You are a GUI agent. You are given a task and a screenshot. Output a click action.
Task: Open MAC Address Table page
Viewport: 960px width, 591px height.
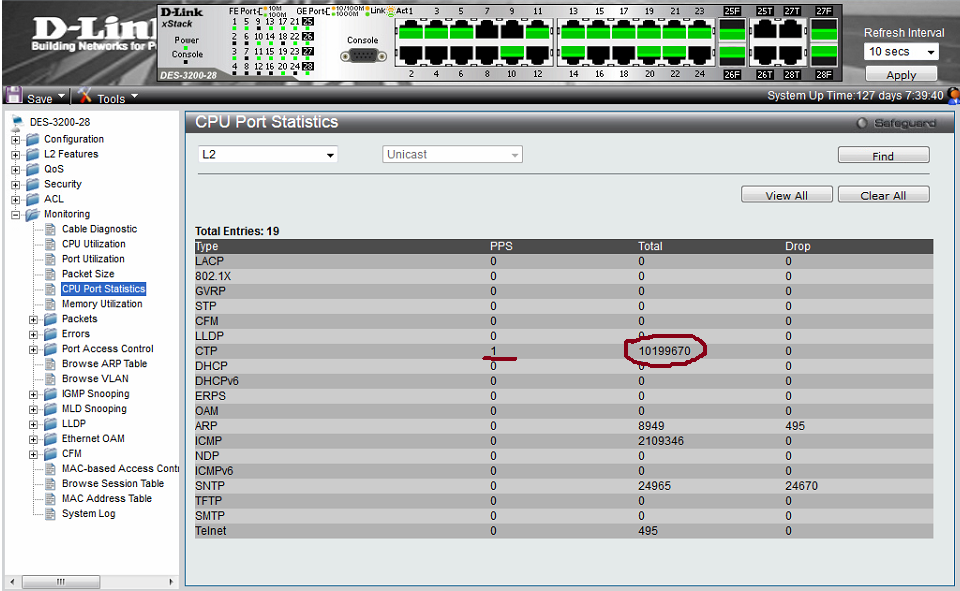(107, 498)
